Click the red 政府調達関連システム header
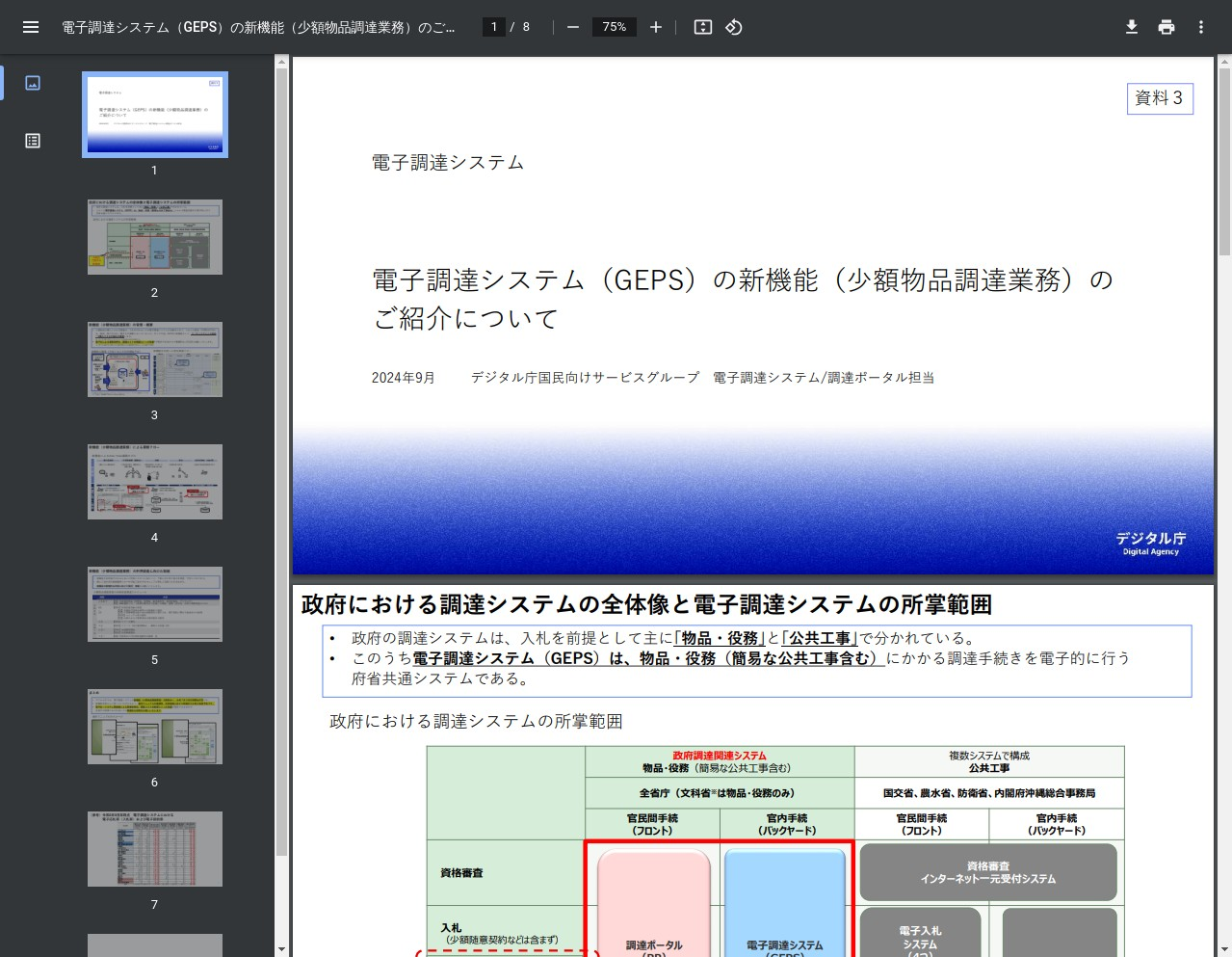1232x957 pixels. tap(720, 756)
